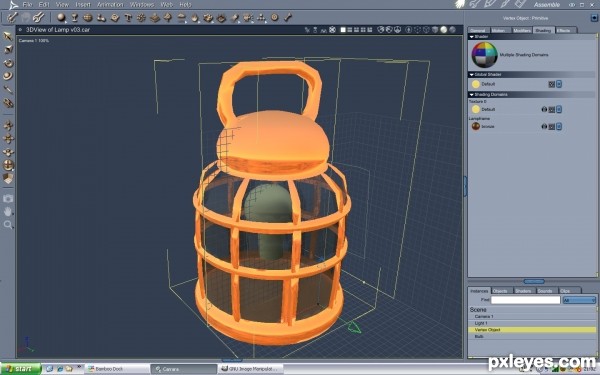Click the text T tool icon
The image size is (600, 375).
128,17
